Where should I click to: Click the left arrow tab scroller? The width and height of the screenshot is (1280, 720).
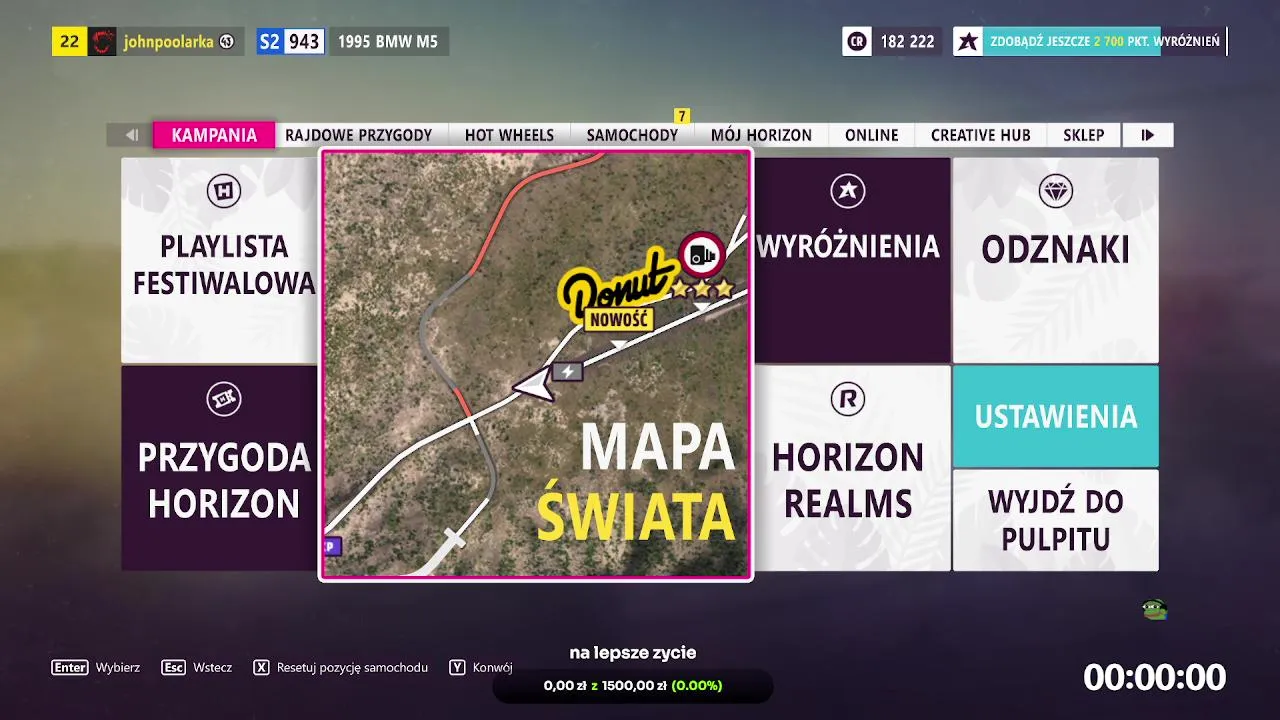pos(130,135)
